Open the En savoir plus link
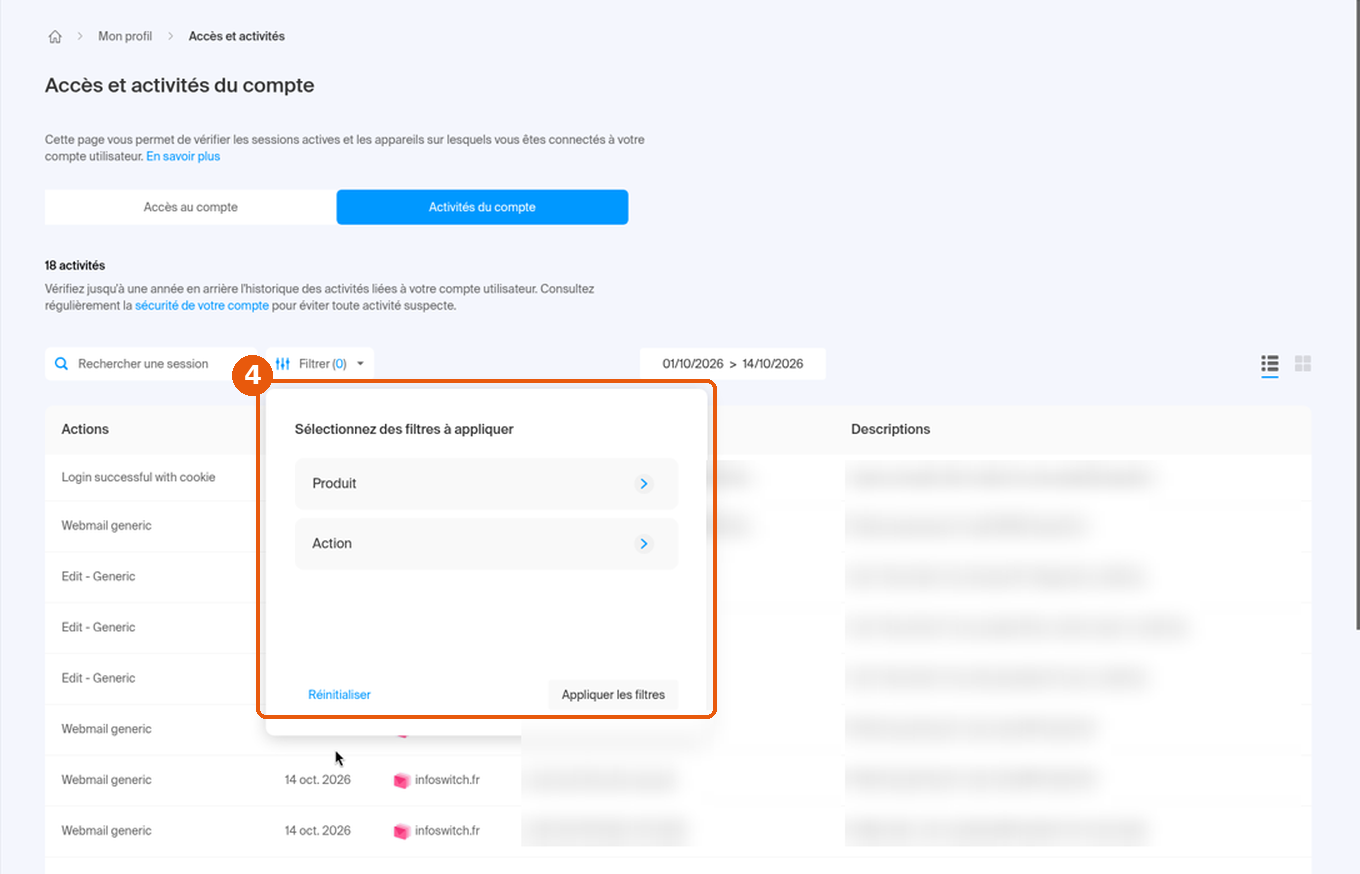 [183, 157]
